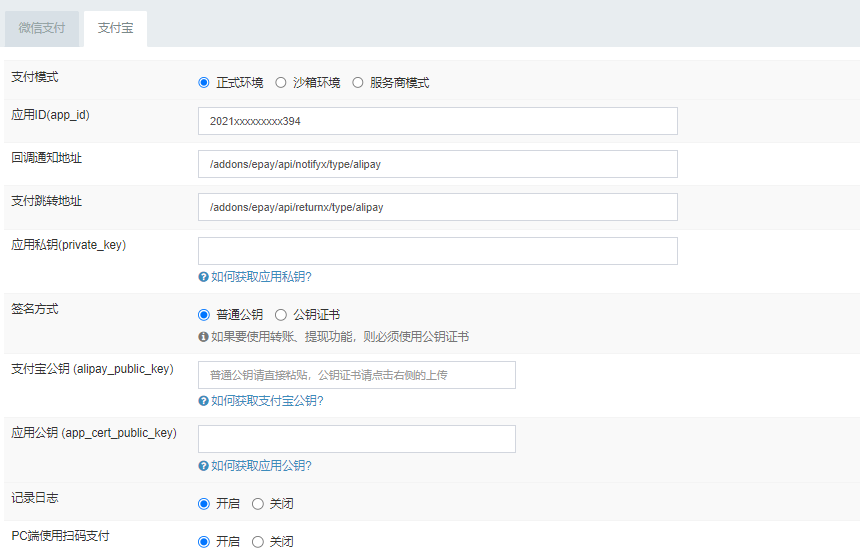The height and width of the screenshot is (560, 860).
Task: Click the 应用ID app_id input field
Action: pyautogui.click(x=438, y=121)
